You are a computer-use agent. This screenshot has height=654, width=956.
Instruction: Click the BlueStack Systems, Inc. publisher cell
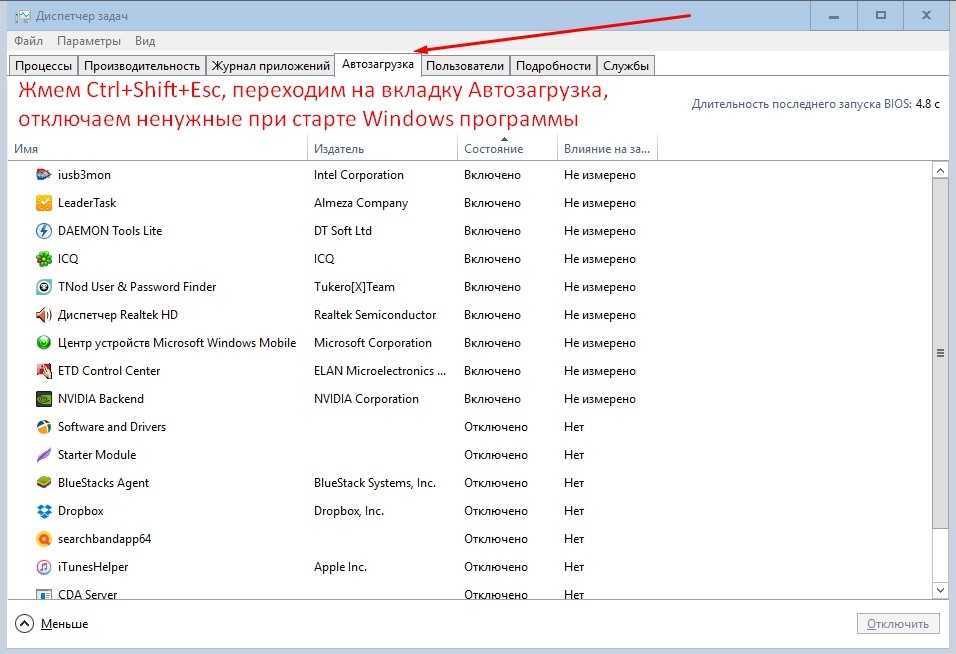(374, 483)
